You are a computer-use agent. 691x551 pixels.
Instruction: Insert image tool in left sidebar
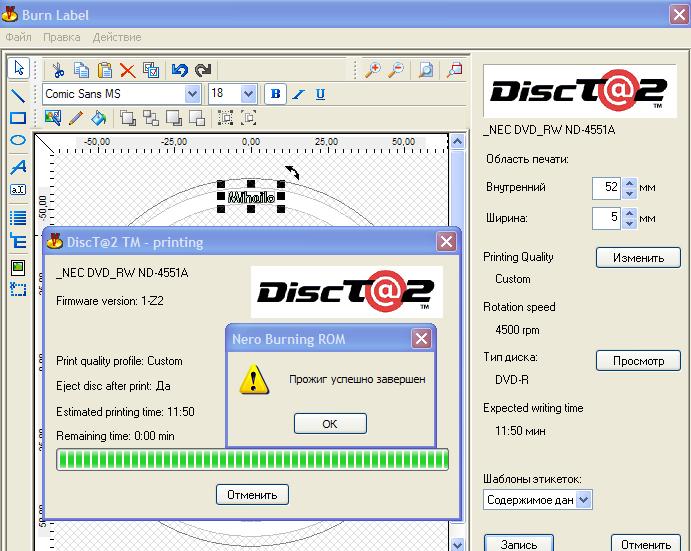pos(18,267)
